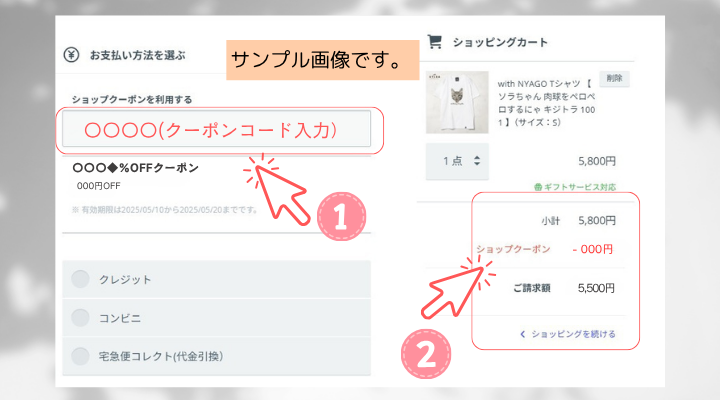The width and height of the screenshot is (720, 400).
Task: Click the pink number 2 badge
Action: (x=426, y=354)
